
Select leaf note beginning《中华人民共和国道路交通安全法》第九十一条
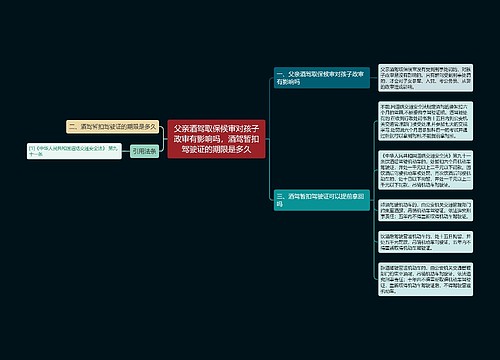point(426,170)
